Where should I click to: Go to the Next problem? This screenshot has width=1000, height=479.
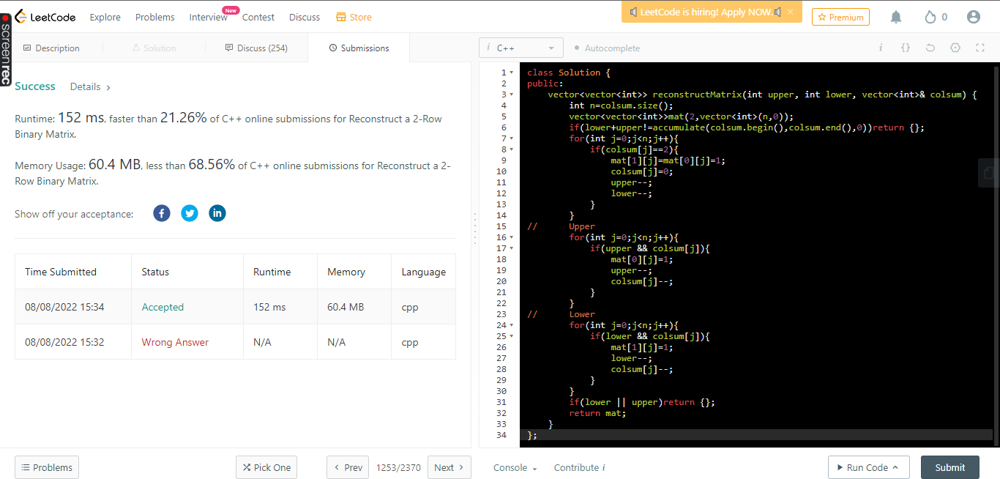(449, 468)
